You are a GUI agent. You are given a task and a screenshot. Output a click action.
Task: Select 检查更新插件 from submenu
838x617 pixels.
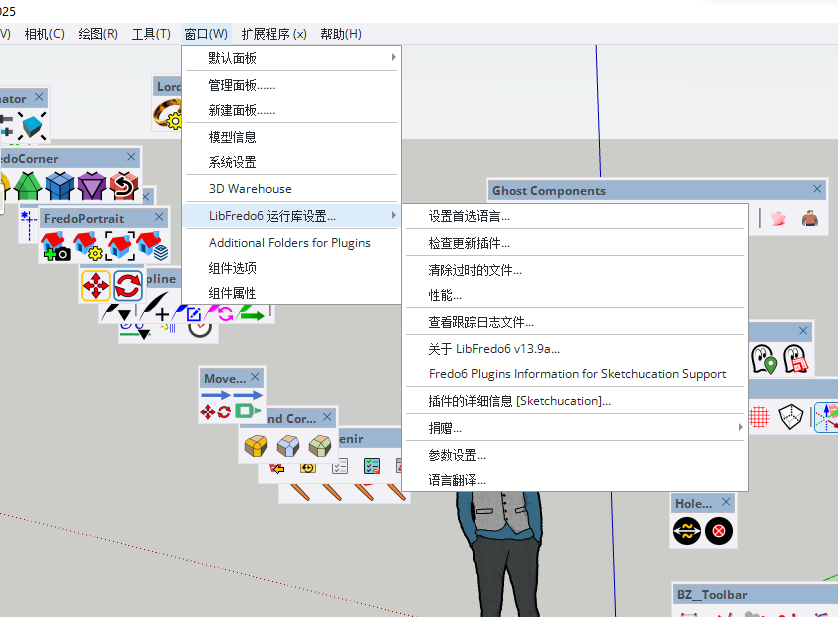click(x=469, y=243)
